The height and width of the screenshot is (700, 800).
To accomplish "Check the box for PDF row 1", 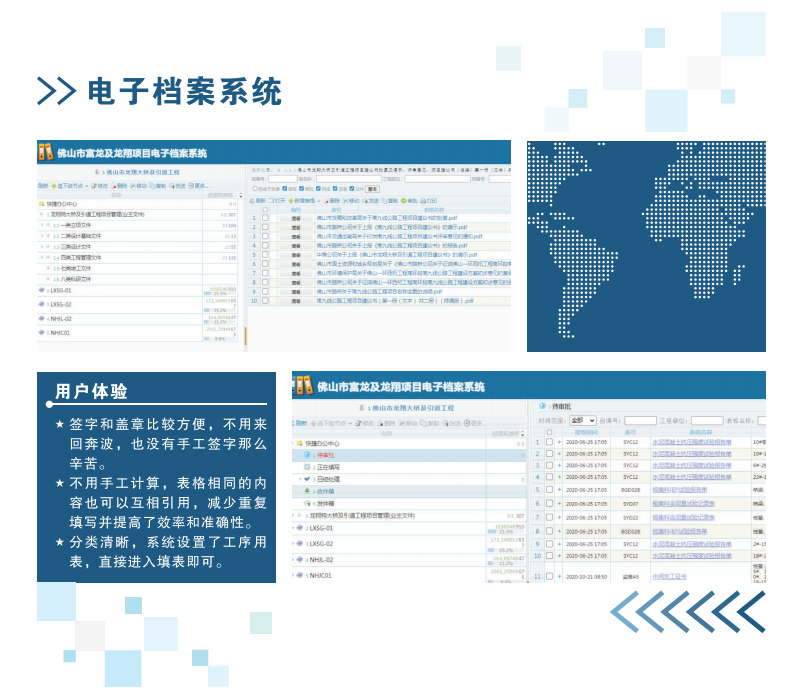I will [x=265, y=217].
